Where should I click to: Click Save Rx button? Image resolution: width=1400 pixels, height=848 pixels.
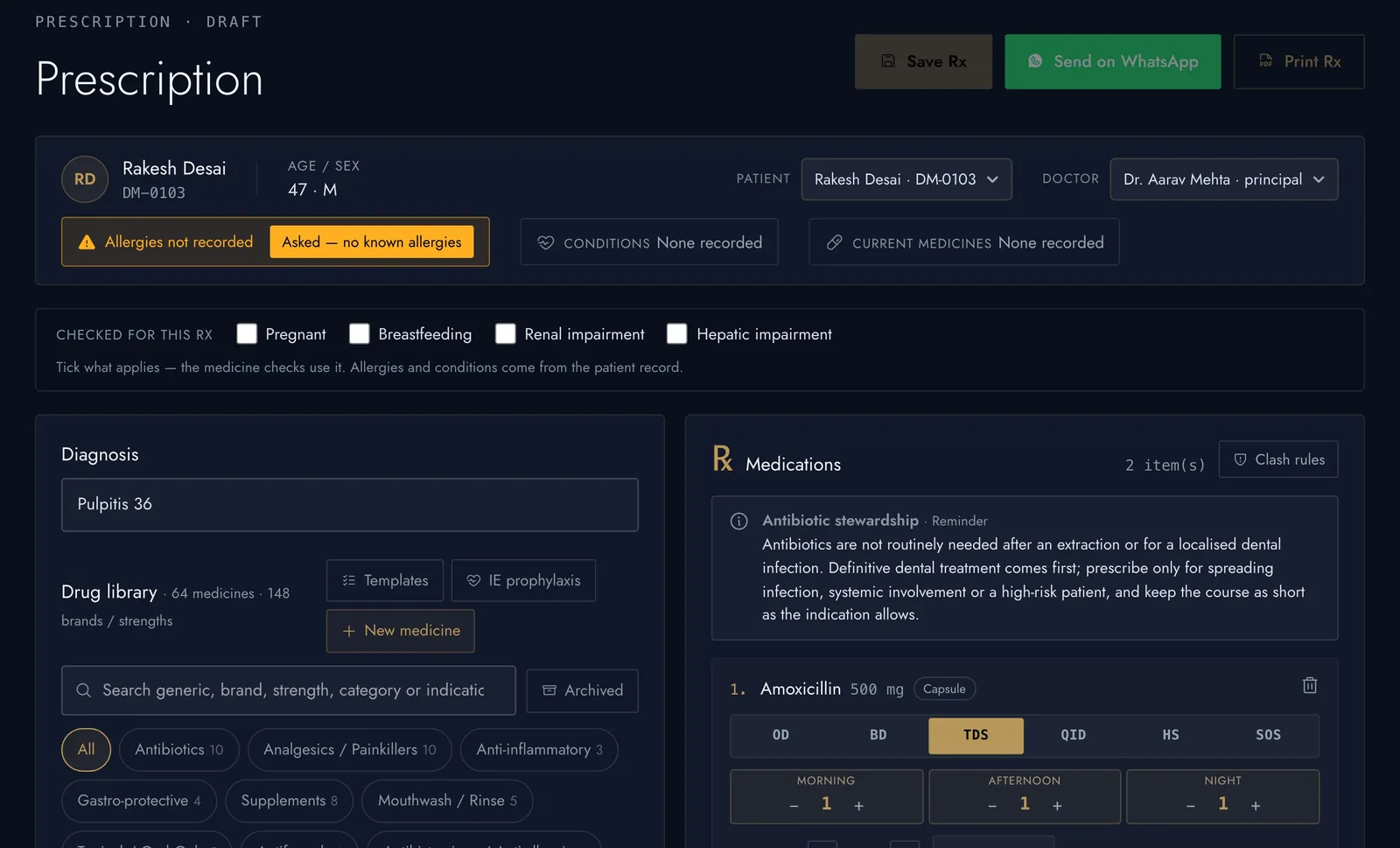(x=923, y=61)
